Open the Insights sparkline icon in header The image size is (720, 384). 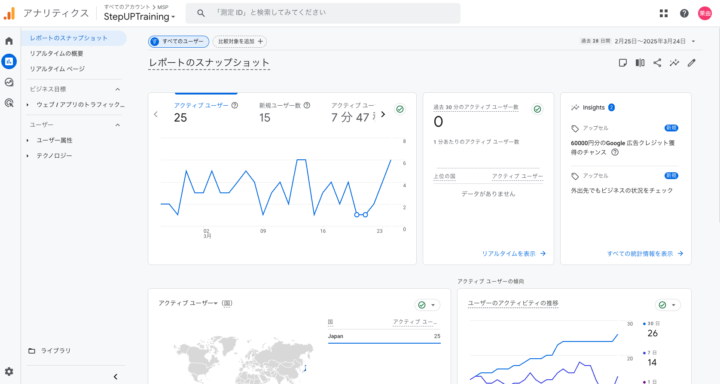[674, 63]
